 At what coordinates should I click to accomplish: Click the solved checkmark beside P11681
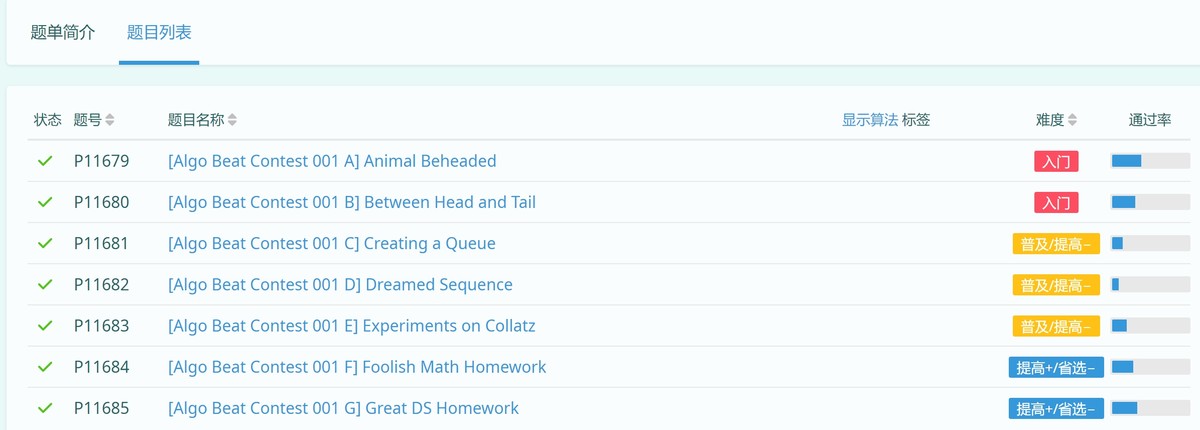[45, 243]
